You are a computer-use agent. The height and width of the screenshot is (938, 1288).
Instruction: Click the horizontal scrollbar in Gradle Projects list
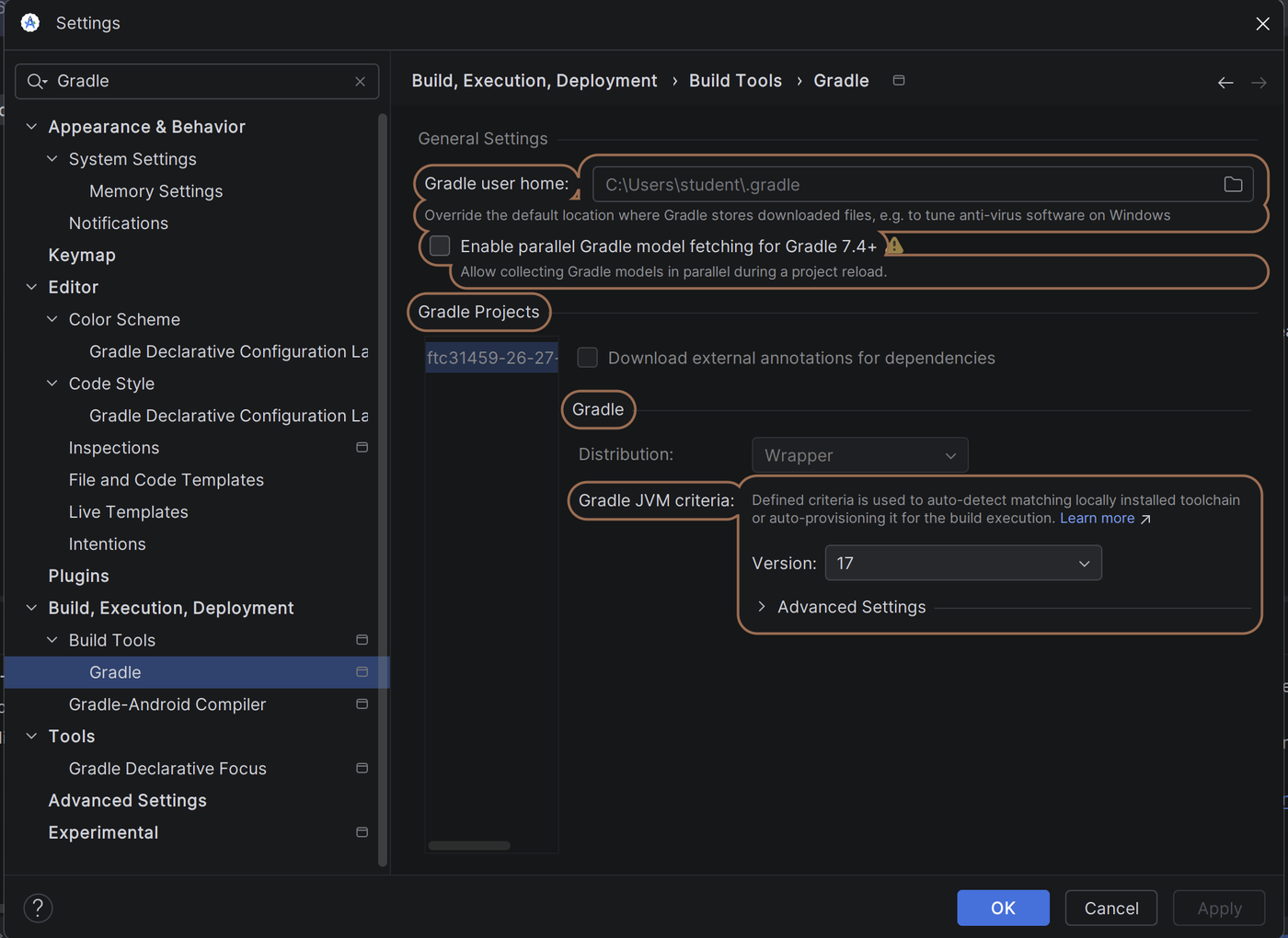(x=469, y=846)
